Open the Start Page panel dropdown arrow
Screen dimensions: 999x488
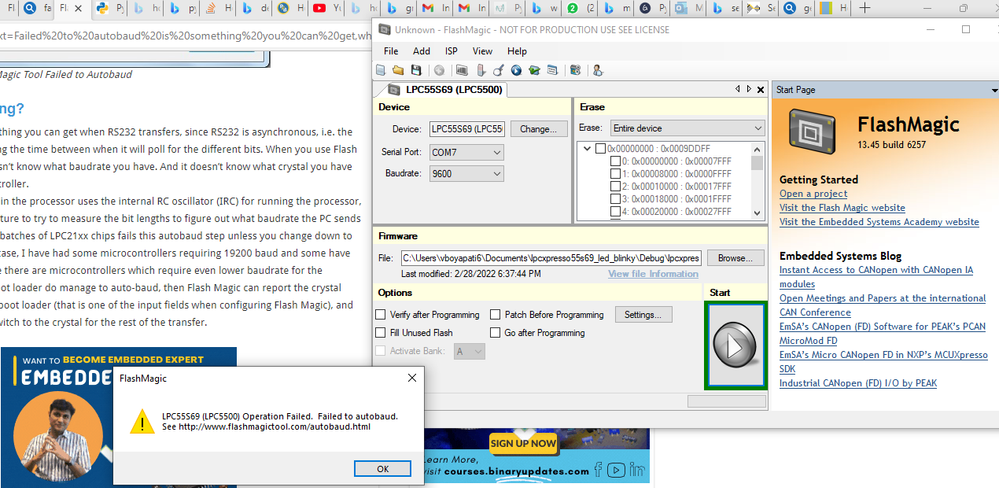point(995,90)
